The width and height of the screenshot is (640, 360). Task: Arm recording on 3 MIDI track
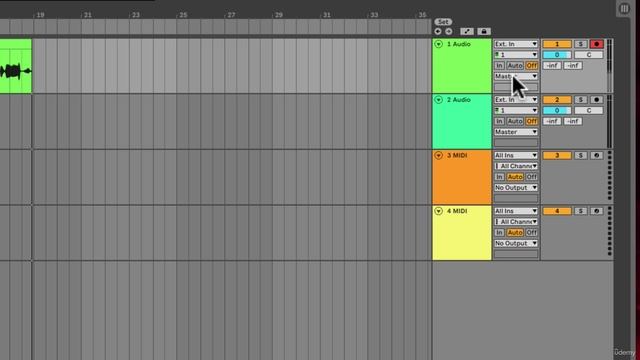pyautogui.click(x=596, y=156)
